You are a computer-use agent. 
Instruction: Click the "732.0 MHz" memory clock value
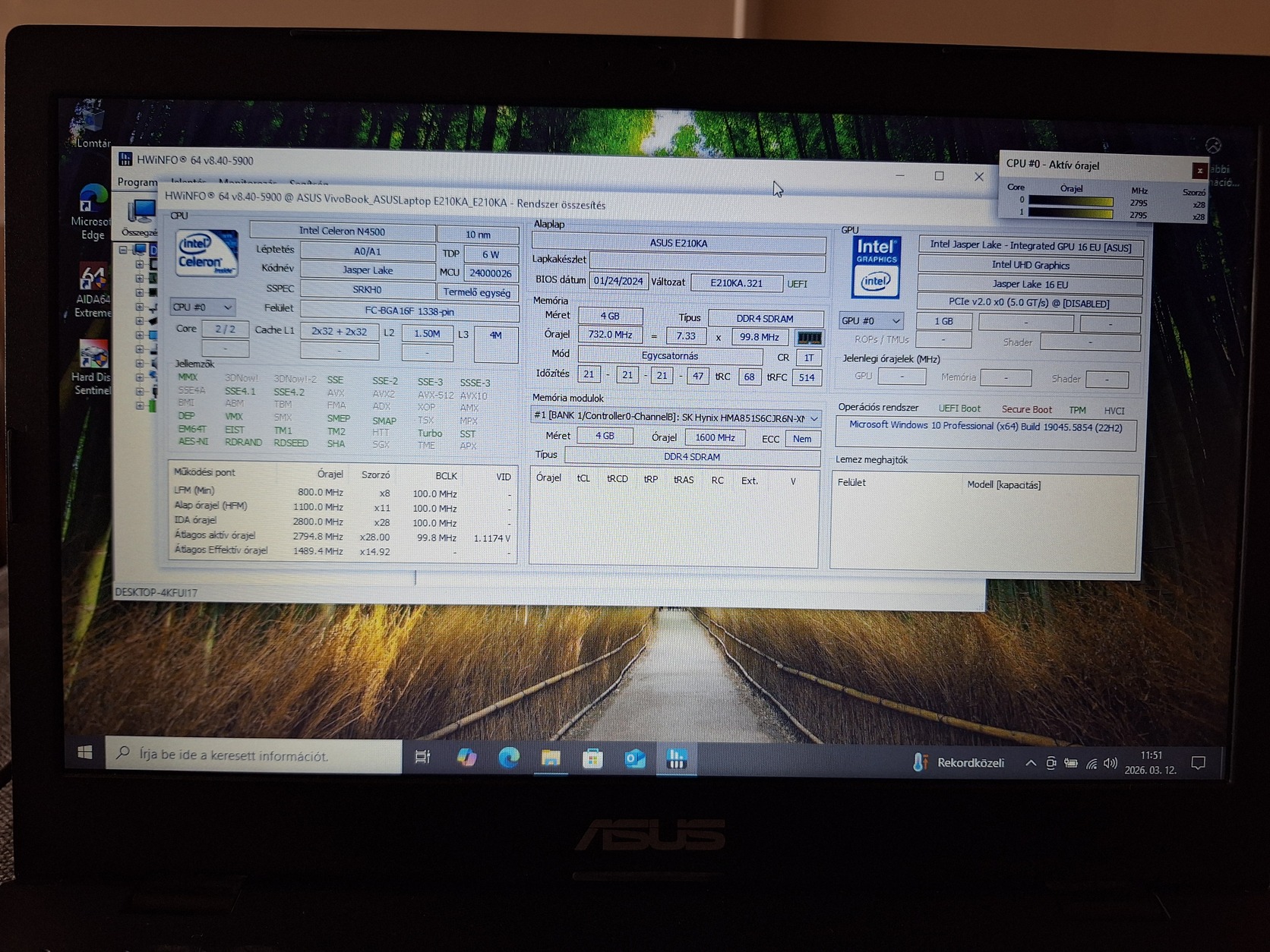610,334
